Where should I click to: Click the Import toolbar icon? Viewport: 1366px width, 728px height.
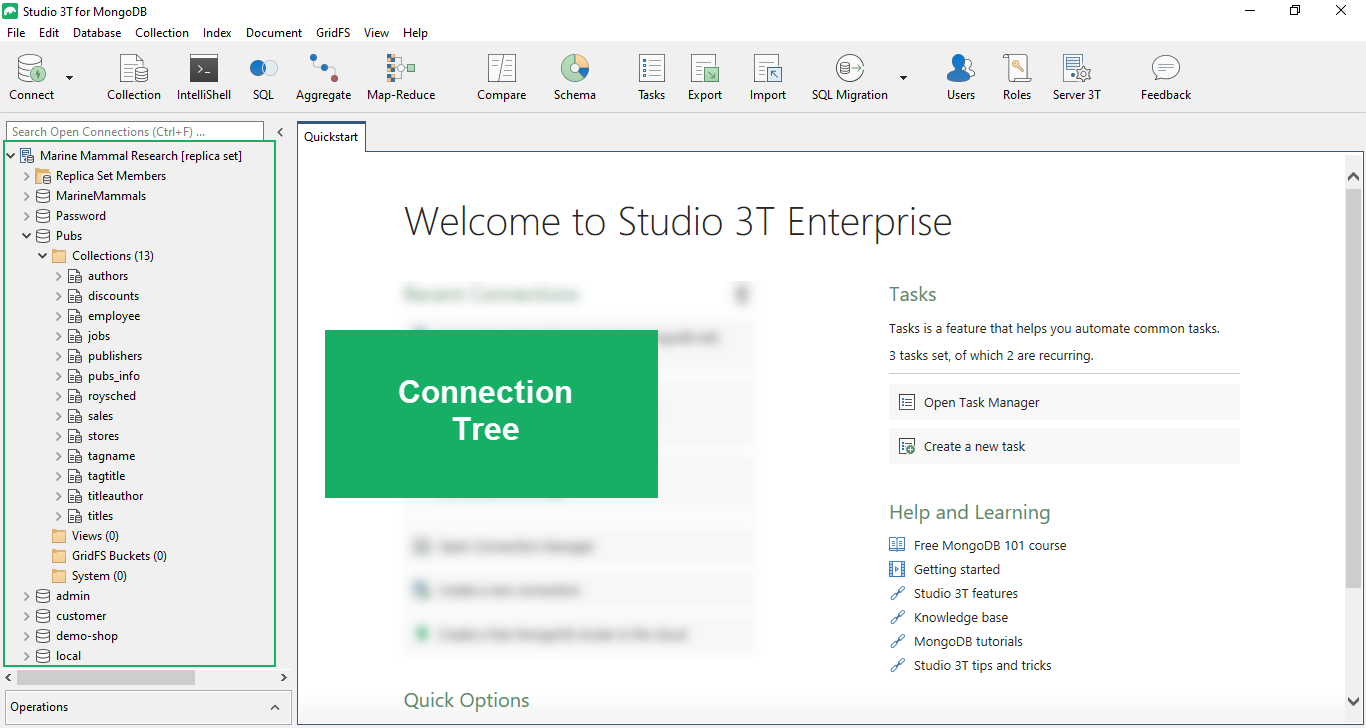767,77
